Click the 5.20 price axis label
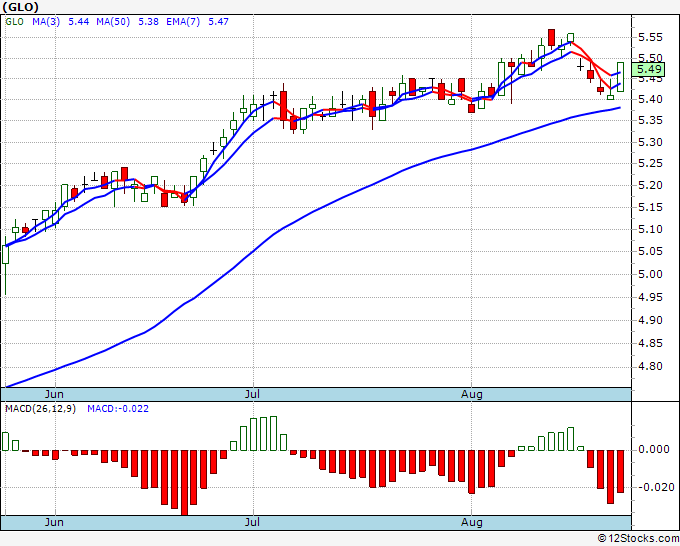Viewport: 680px width, 546px height. [x=651, y=185]
